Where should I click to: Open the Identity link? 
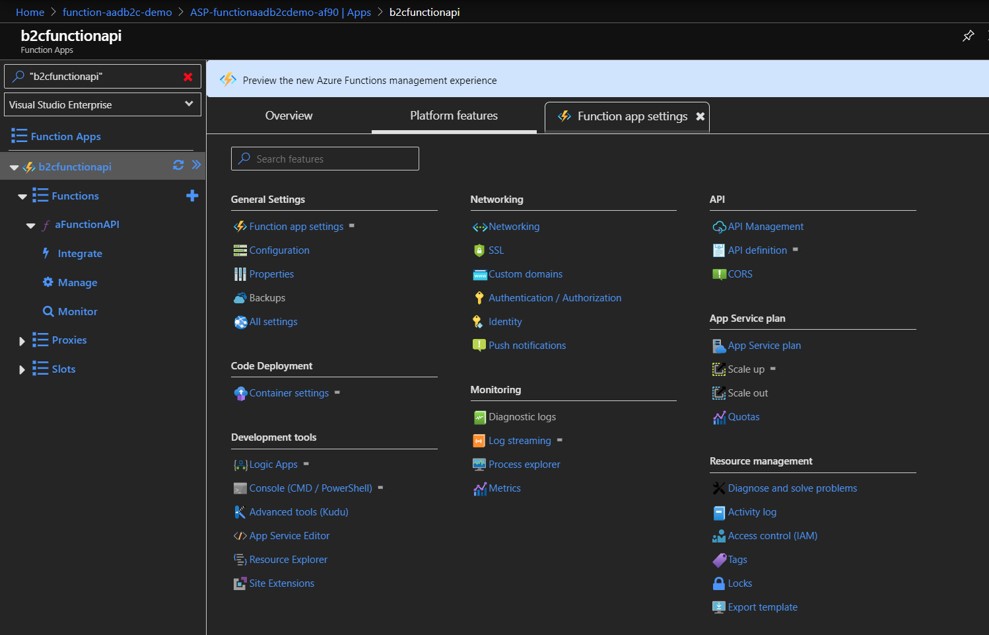click(x=505, y=322)
